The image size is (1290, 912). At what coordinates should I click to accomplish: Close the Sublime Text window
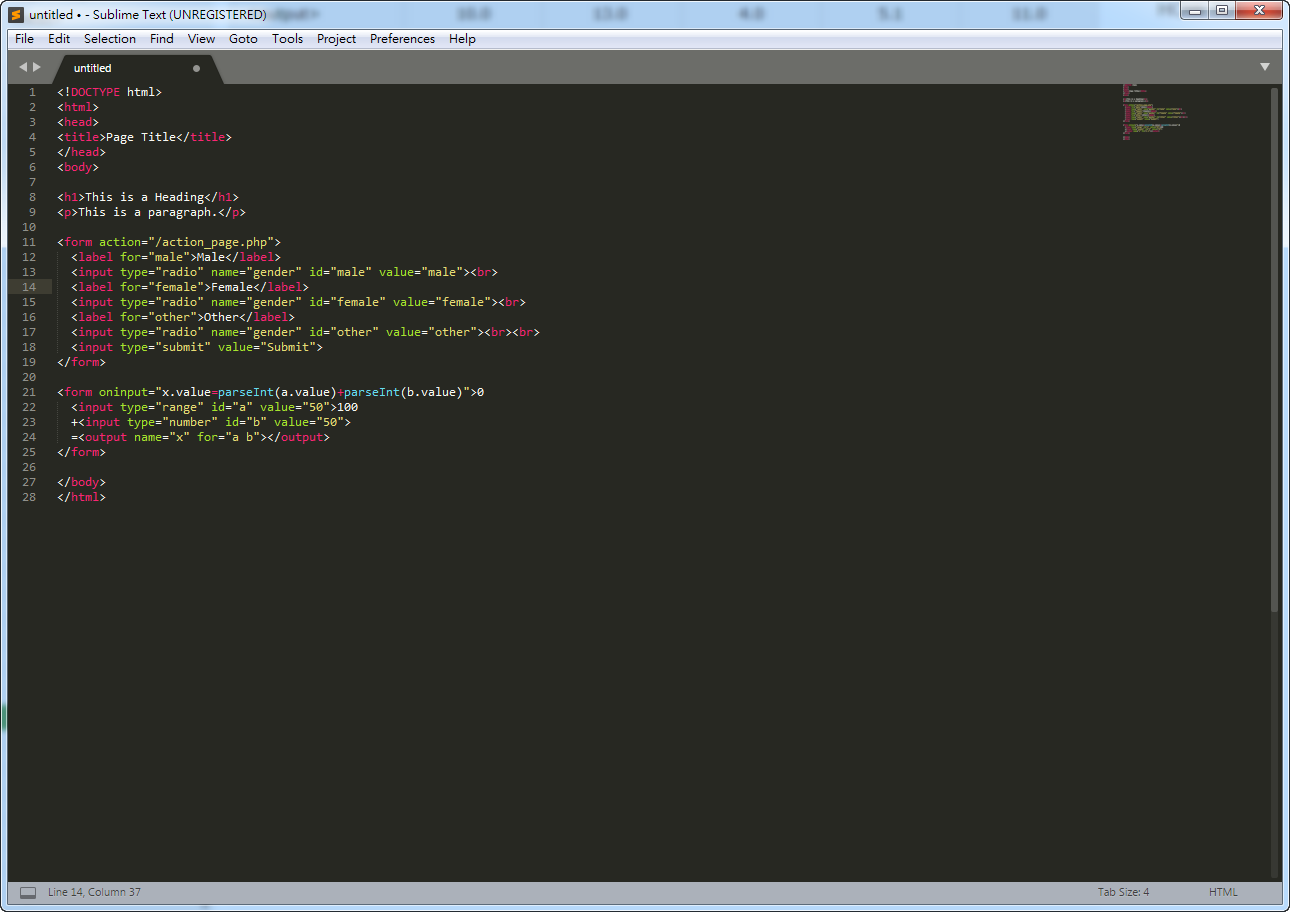[1257, 10]
